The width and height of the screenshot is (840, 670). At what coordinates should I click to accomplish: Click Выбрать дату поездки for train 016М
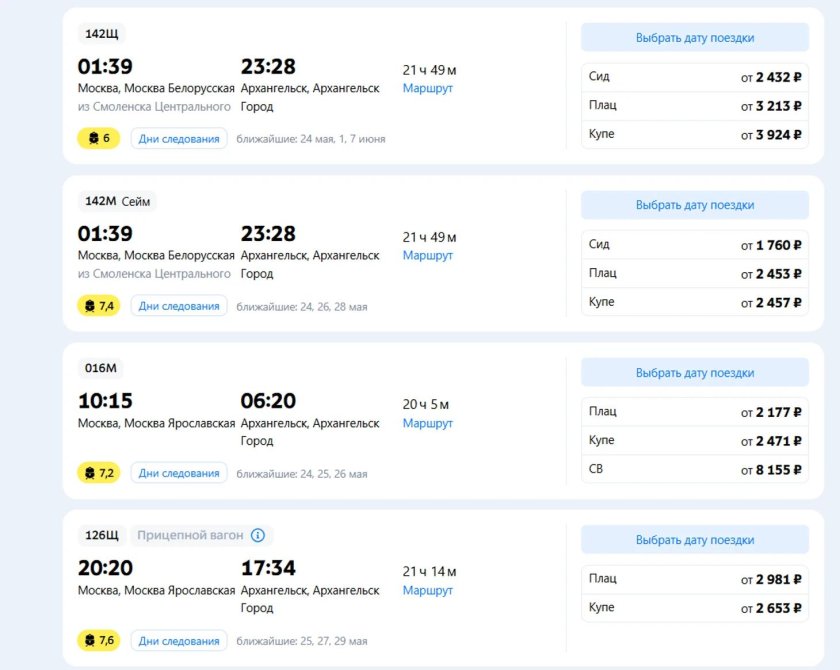point(694,373)
